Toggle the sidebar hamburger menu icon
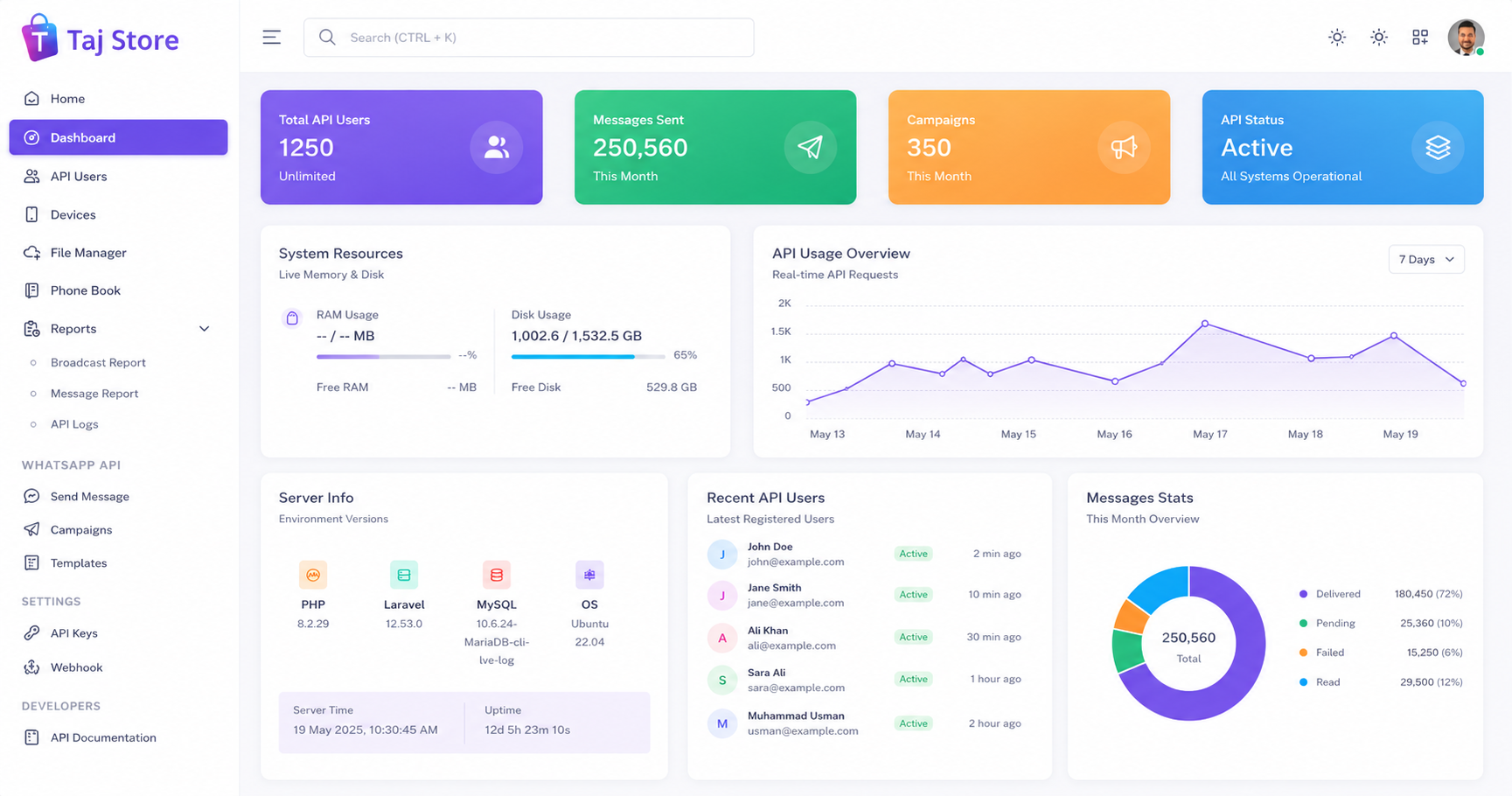Image resolution: width=1512 pixels, height=796 pixels. coord(272,37)
